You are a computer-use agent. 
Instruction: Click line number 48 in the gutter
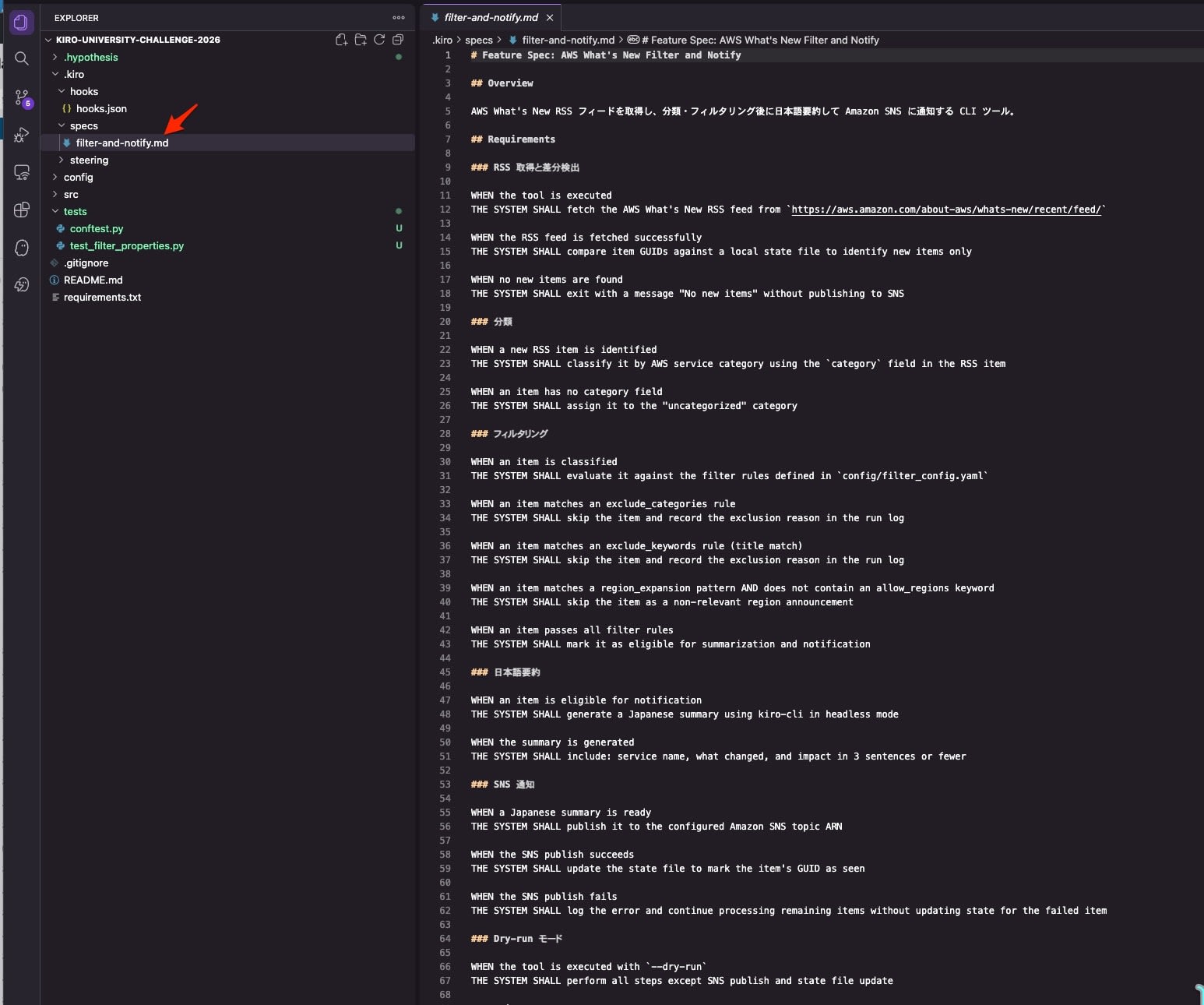click(445, 714)
